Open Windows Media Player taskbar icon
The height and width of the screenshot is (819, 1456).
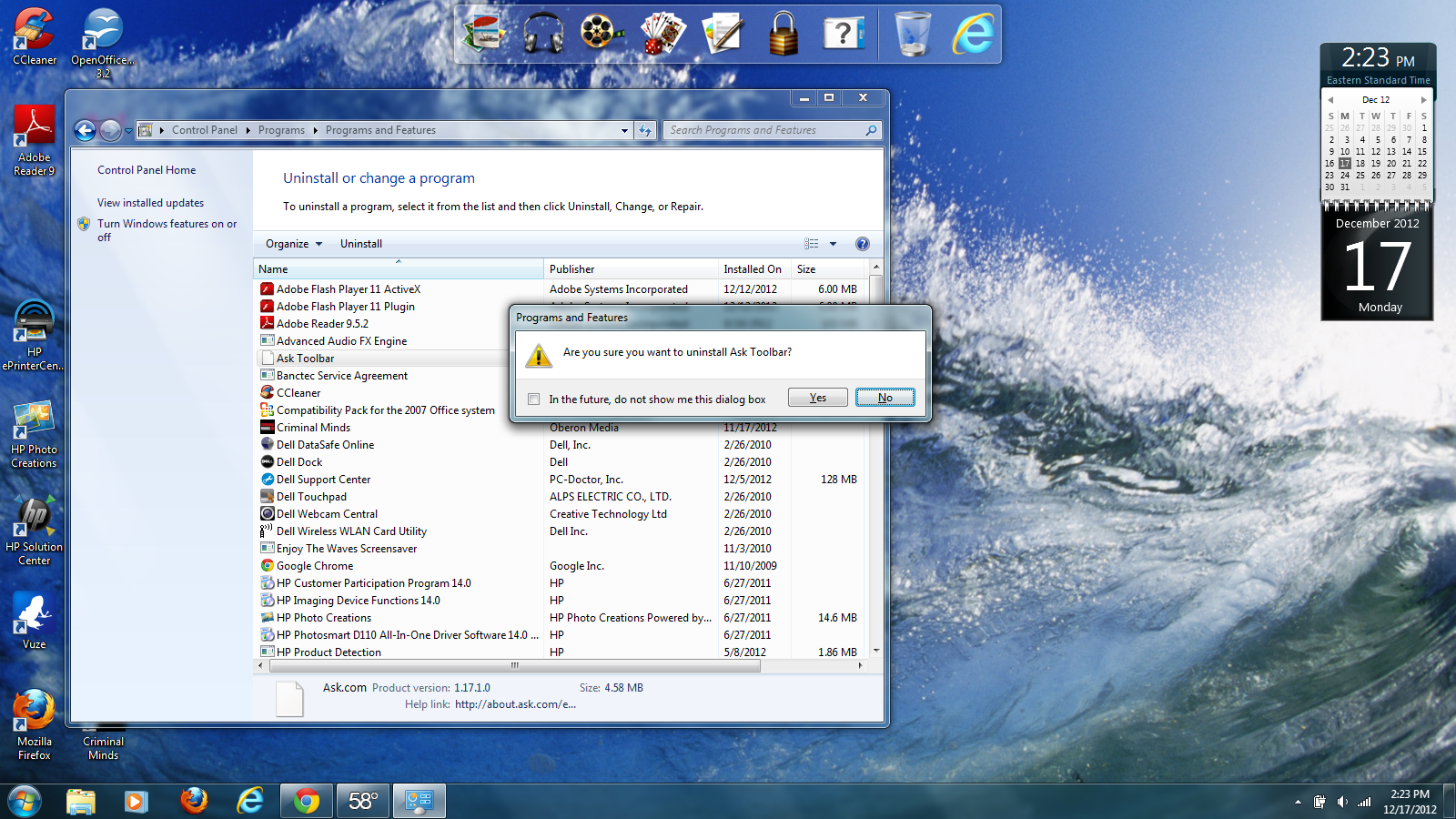pyautogui.click(x=136, y=801)
